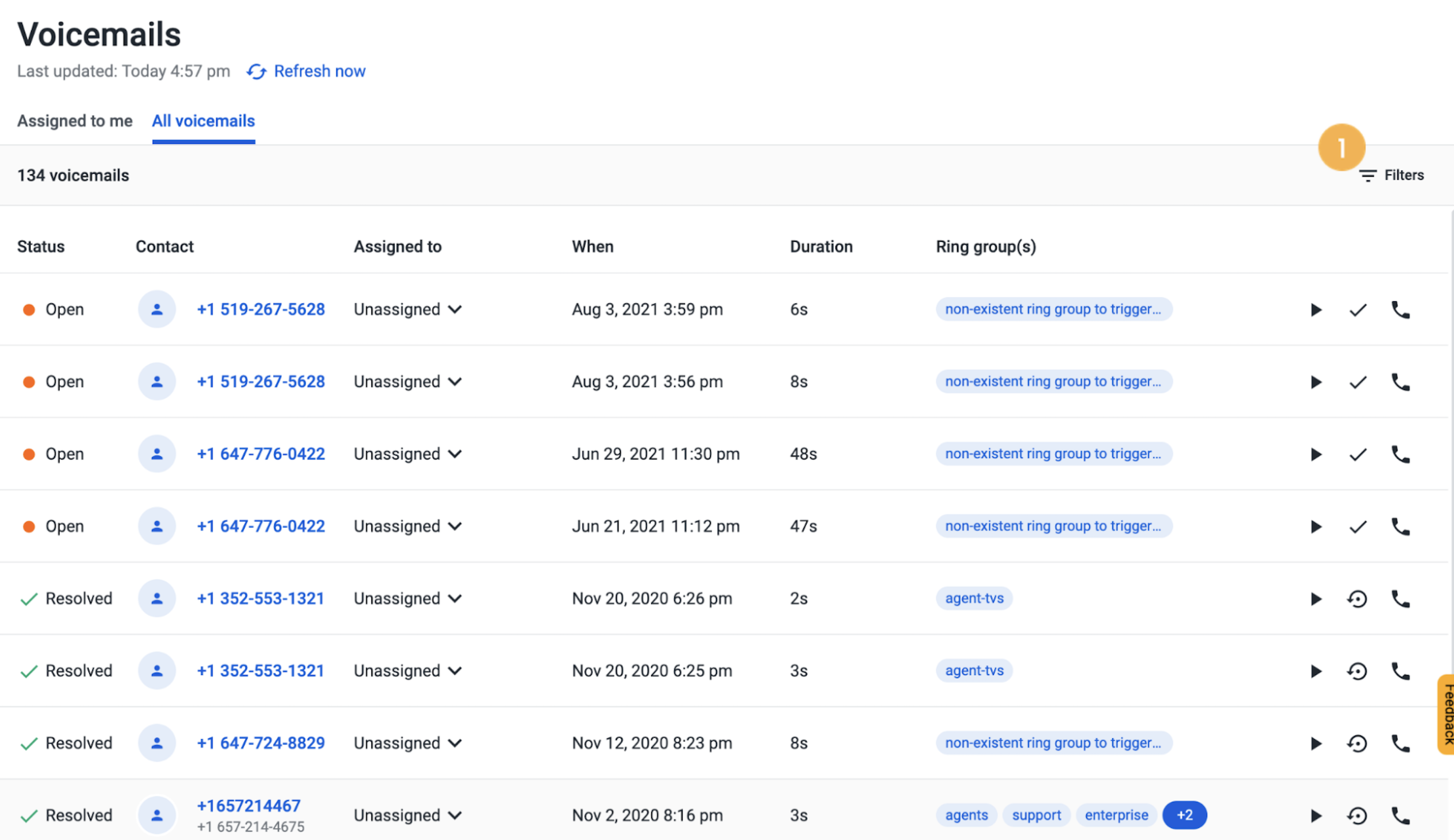
Task: Click contact avatar in Jun 29, 2021 row
Action: click(157, 454)
